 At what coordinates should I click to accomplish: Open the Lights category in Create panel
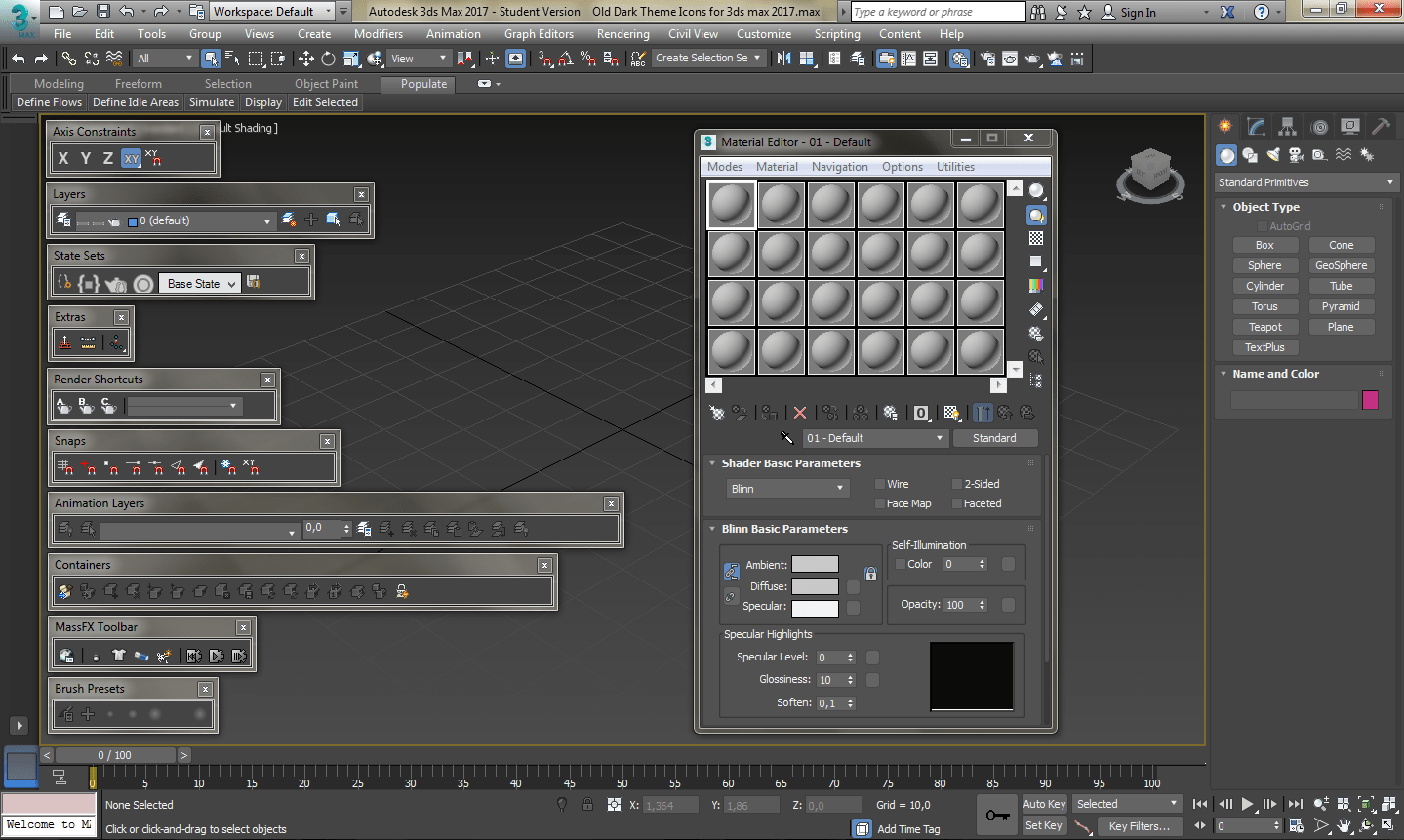(x=1273, y=155)
